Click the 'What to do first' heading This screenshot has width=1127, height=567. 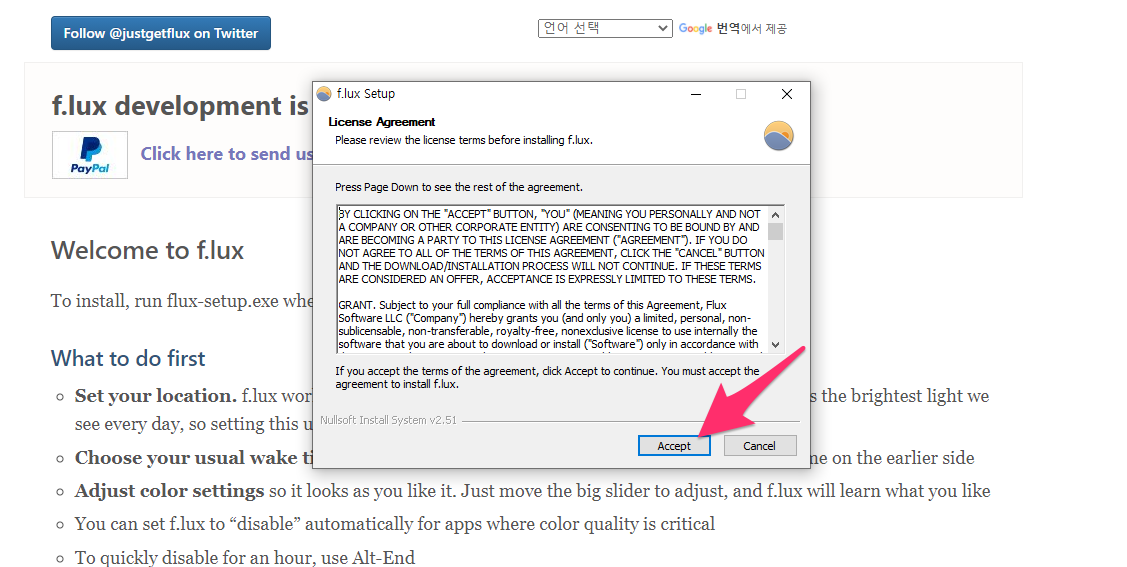click(x=128, y=358)
